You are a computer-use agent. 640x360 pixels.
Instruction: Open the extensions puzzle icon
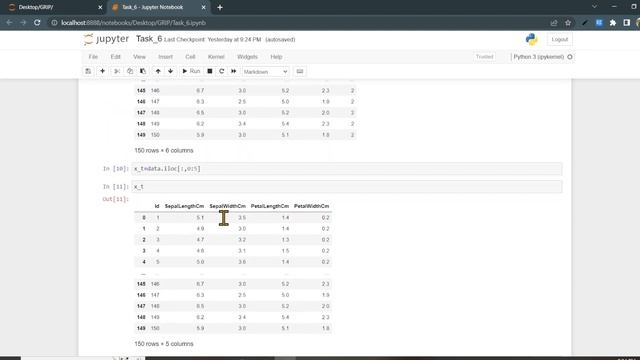pos(613,23)
